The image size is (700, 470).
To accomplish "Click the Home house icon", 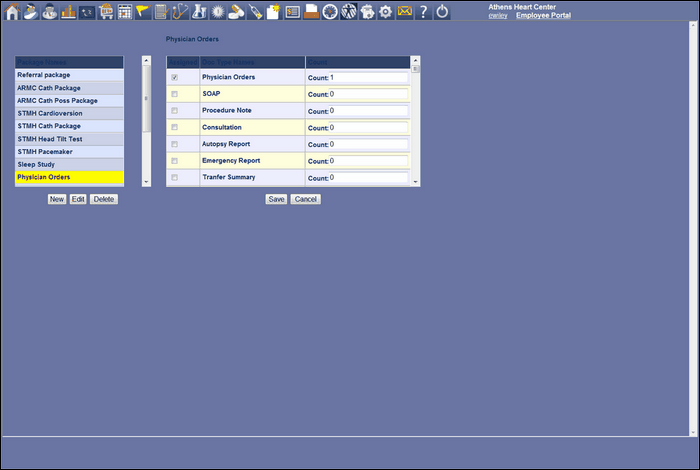I will point(12,12).
